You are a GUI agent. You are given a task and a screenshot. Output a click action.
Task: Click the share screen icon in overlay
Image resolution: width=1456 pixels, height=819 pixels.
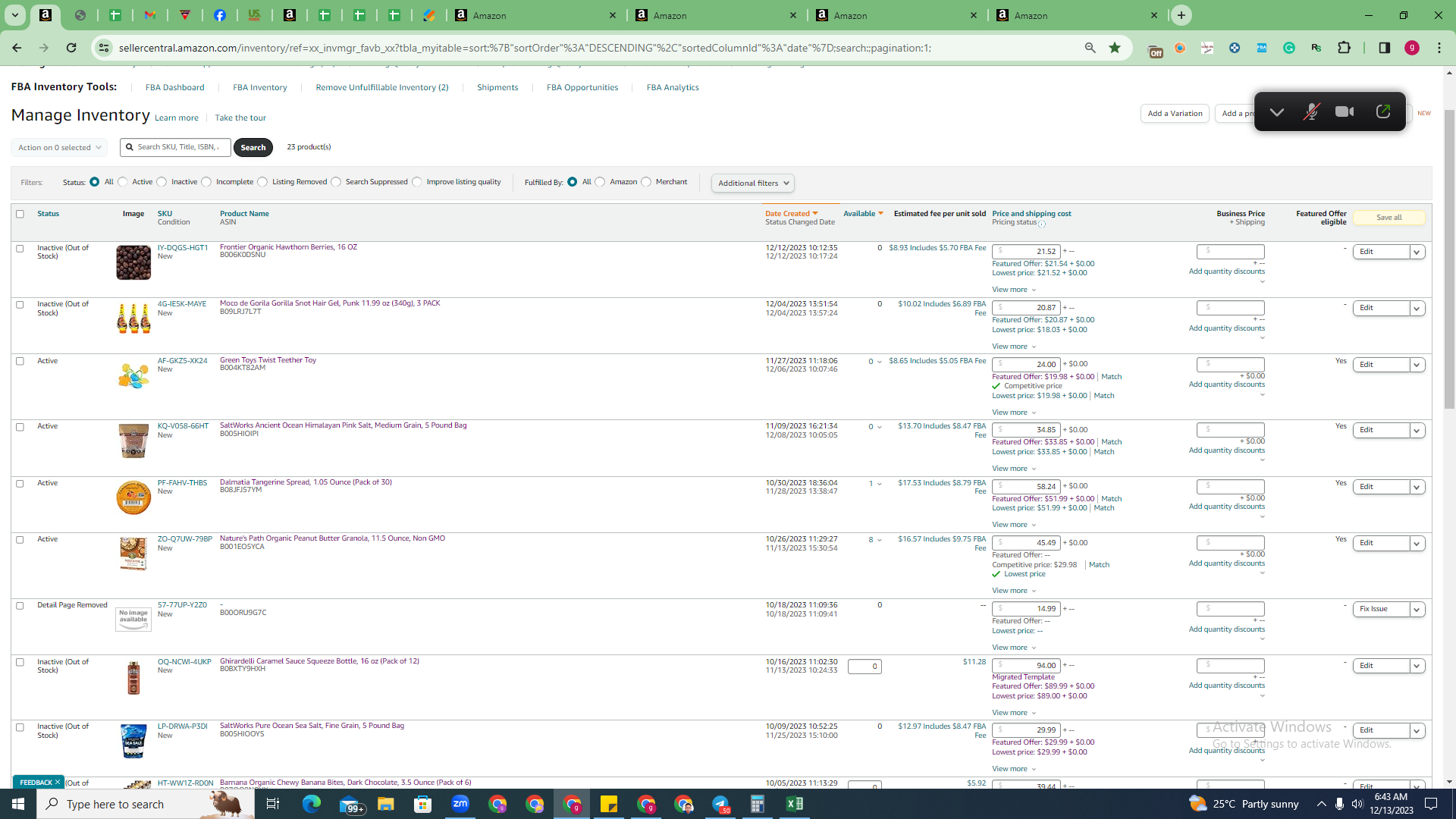(1383, 112)
